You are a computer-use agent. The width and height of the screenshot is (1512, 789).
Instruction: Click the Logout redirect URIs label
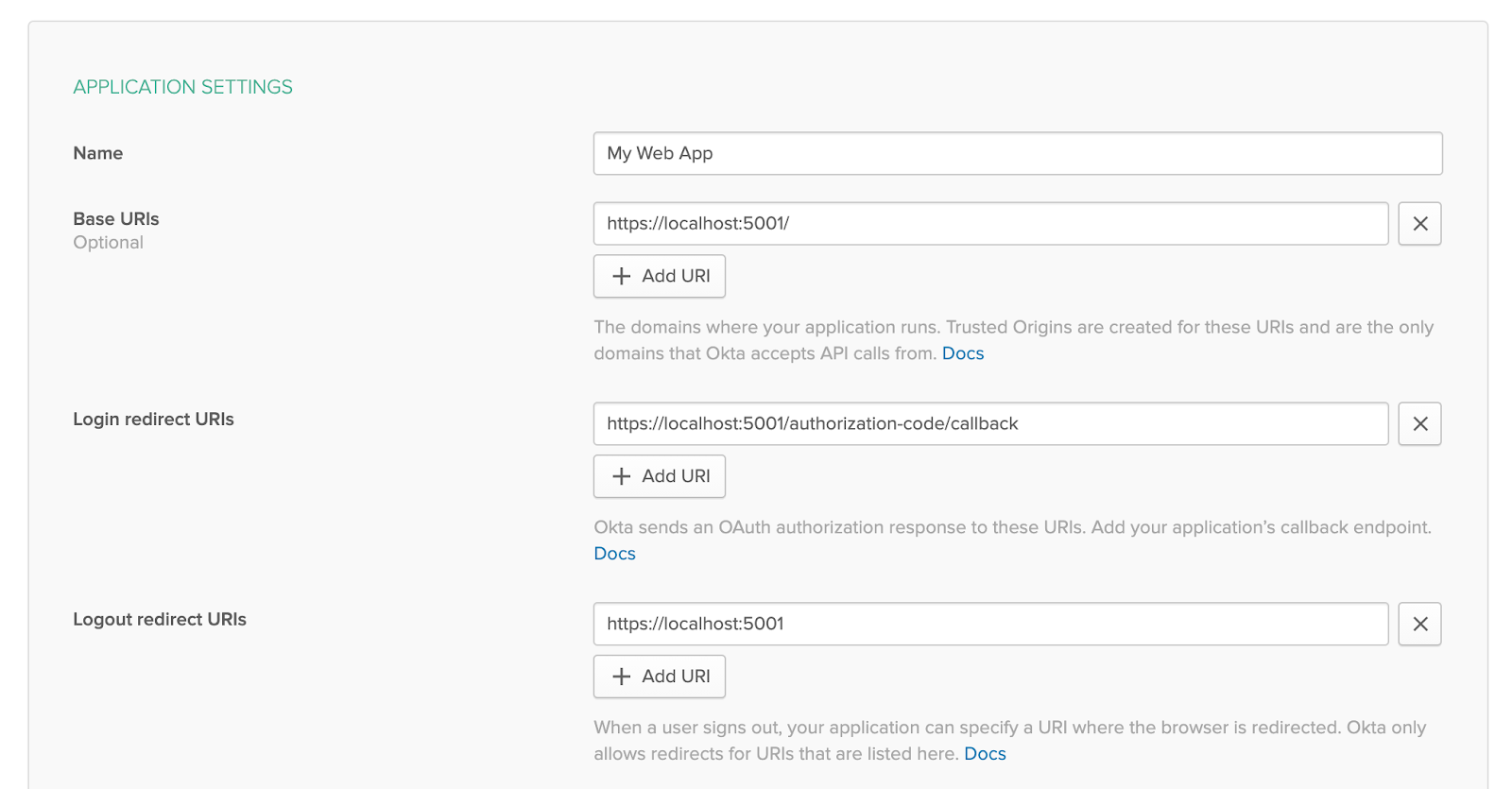(x=160, y=620)
